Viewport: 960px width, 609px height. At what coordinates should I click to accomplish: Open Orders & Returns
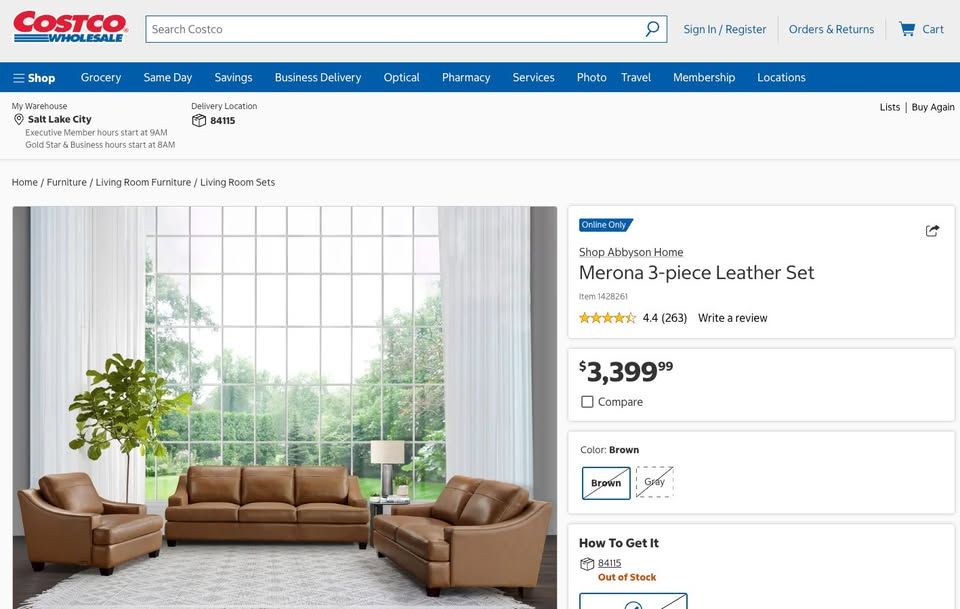(831, 29)
